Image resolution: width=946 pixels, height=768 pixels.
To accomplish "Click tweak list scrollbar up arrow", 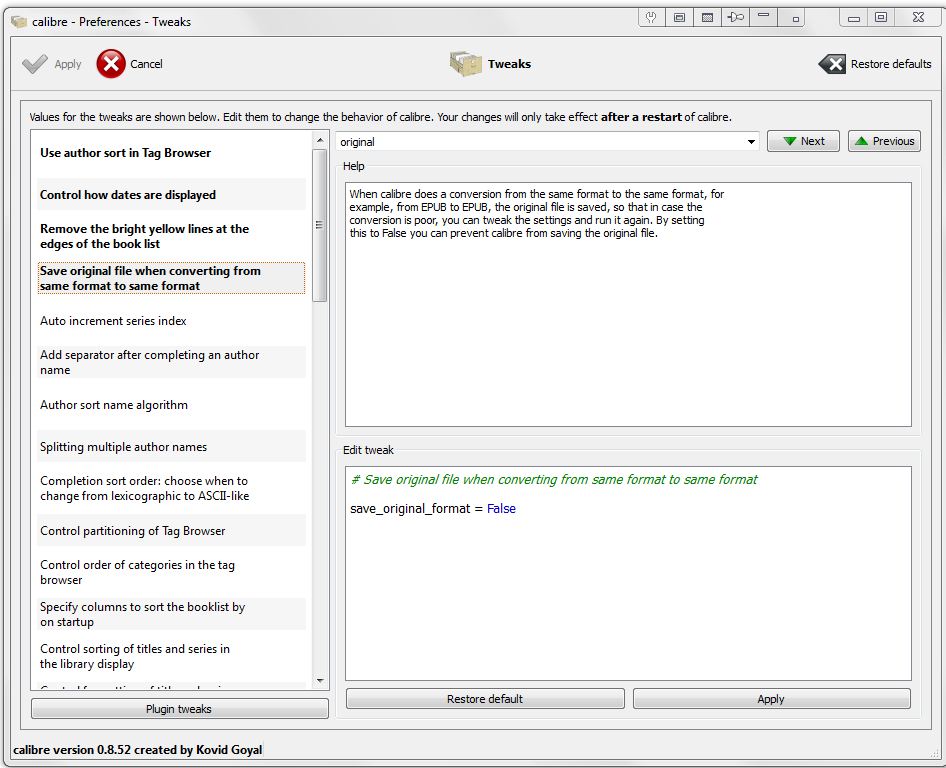I will point(320,141).
